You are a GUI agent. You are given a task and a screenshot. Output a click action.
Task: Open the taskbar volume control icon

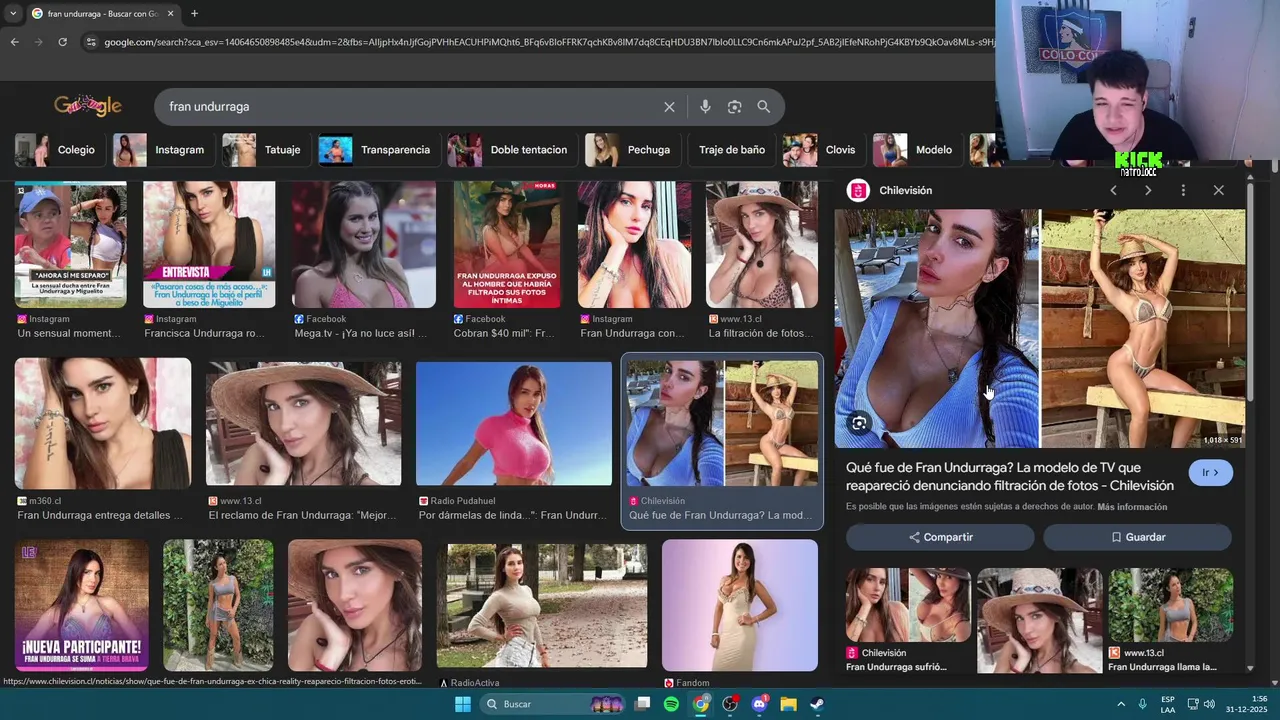tap(1209, 704)
